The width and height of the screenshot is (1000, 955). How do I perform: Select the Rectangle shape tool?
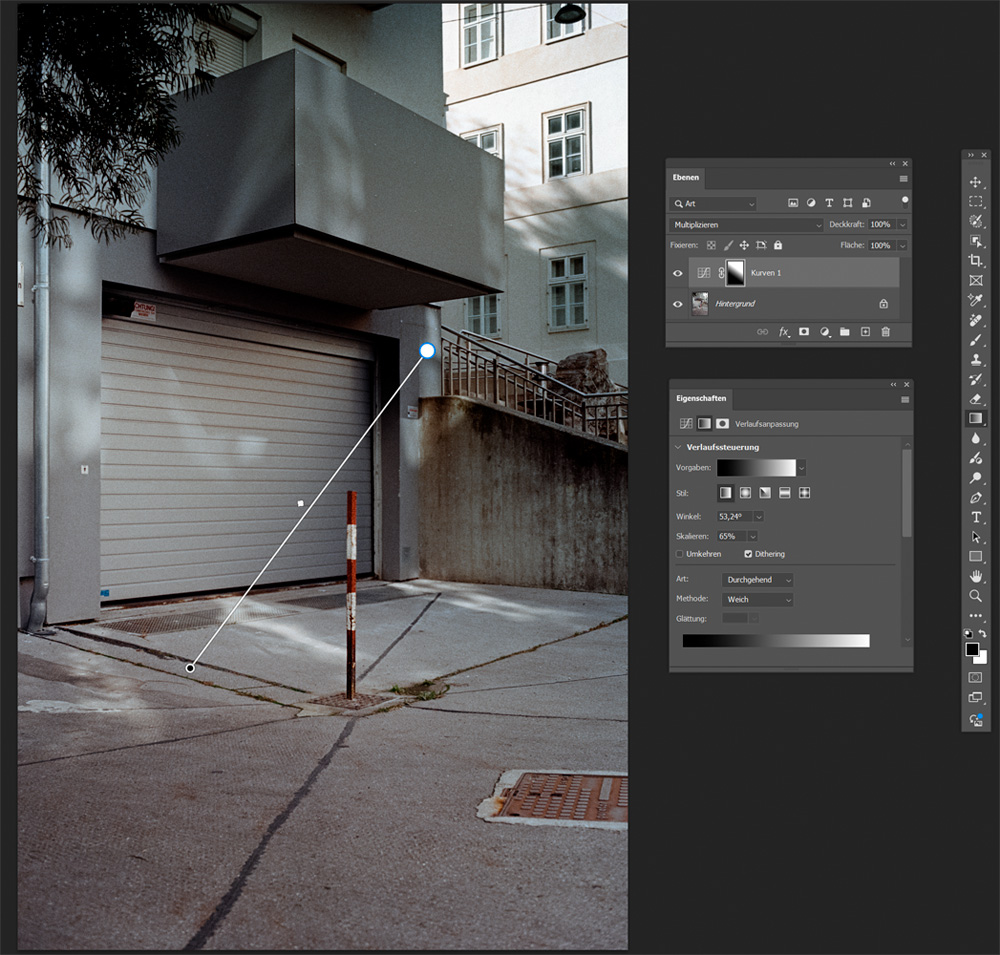coord(975,556)
